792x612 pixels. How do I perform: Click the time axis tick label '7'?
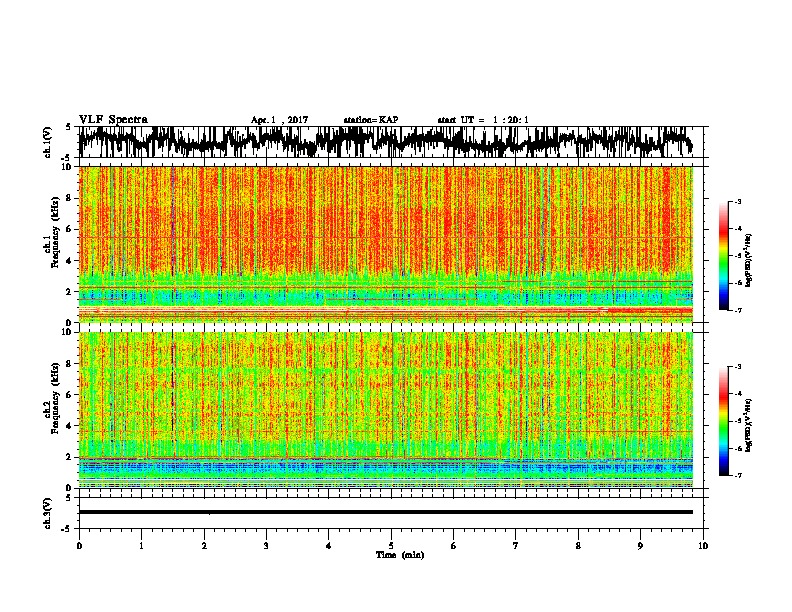[516, 546]
